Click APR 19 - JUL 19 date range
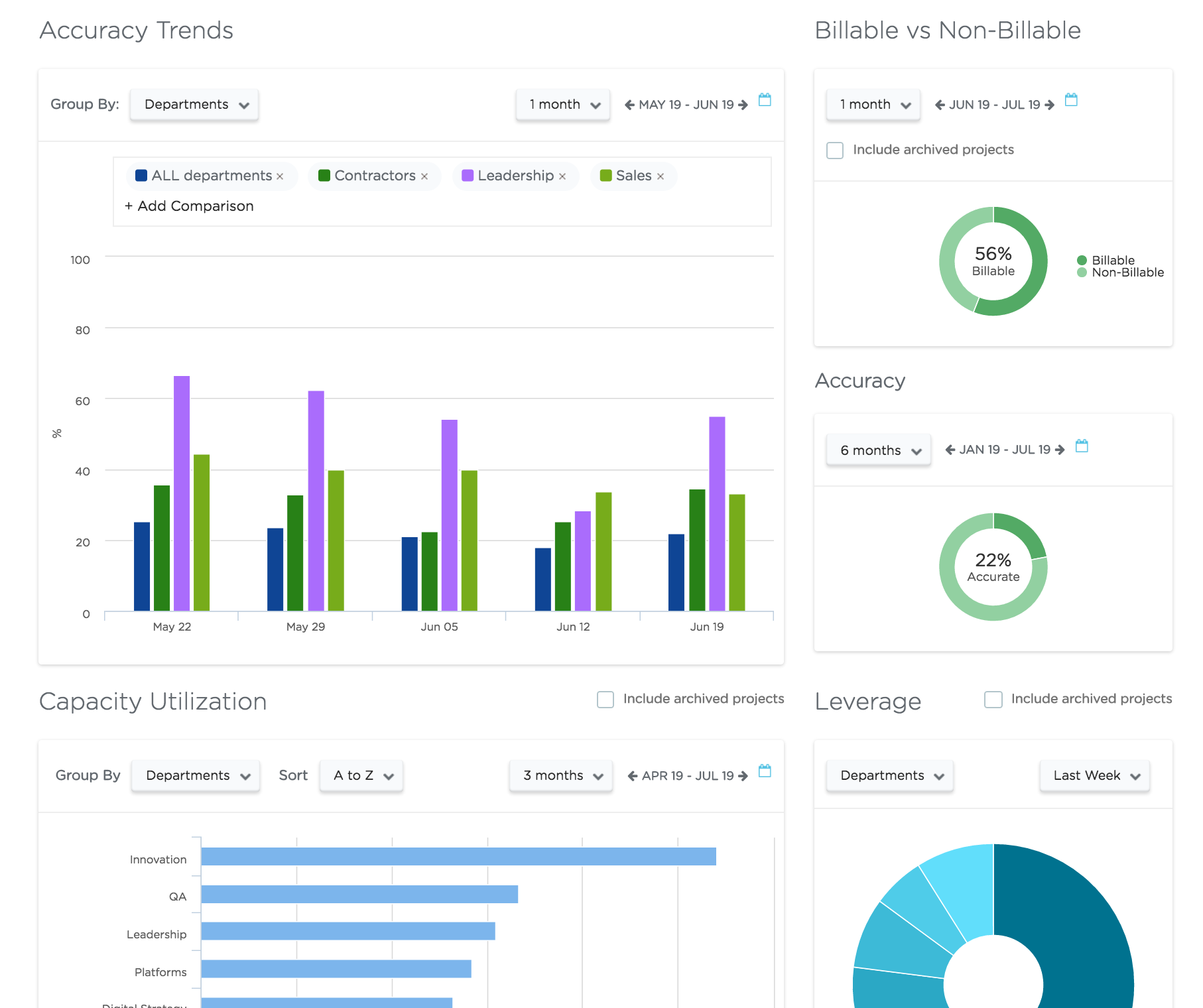The width and height of the screenshot is (1203, 1008). 688,776
